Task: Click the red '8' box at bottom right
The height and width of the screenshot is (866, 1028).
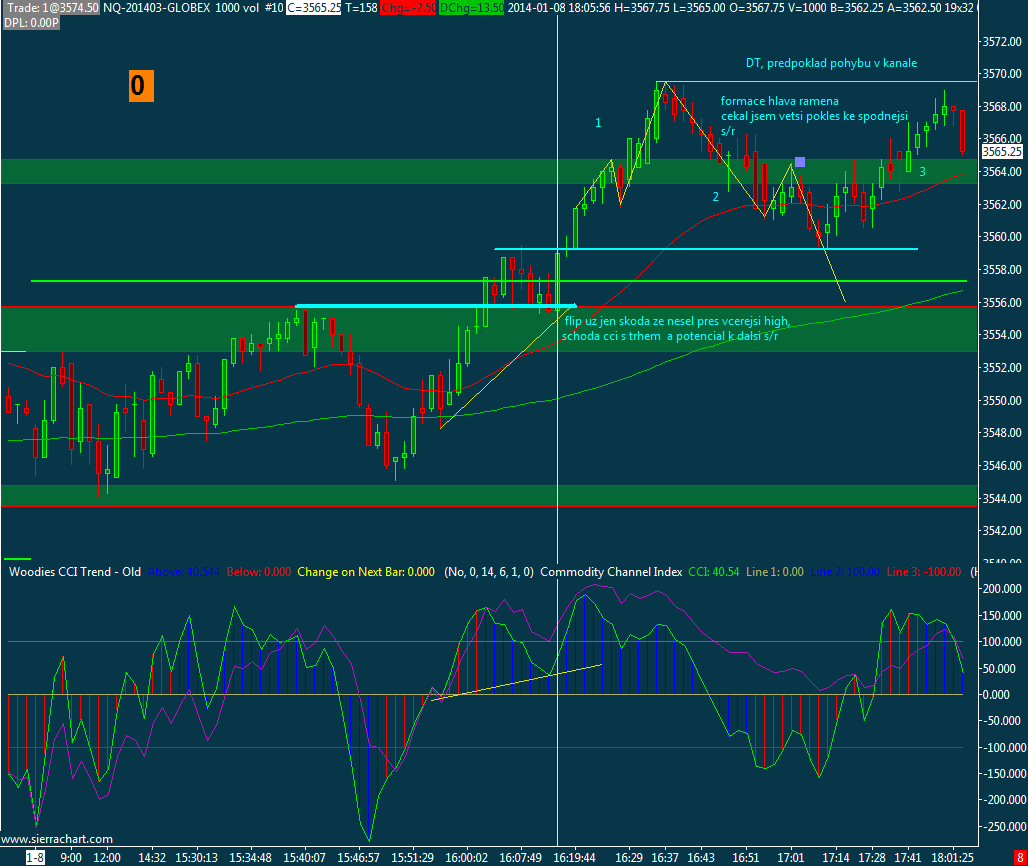Action: pyautogui.click(x=1020, y=857)
